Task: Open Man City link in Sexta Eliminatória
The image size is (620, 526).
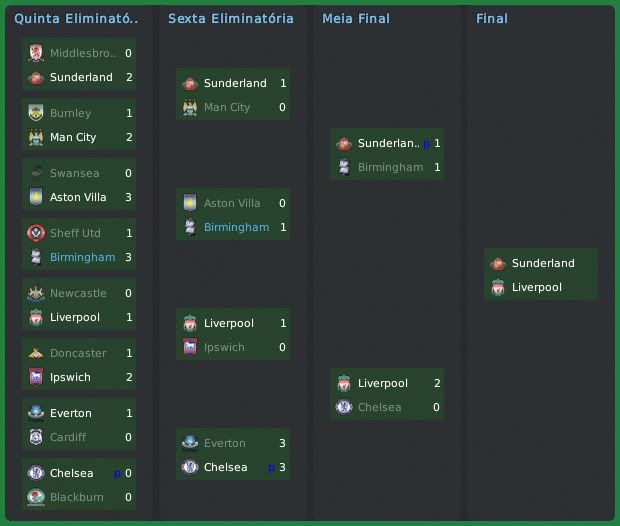Action: click(x=227, y=107)
